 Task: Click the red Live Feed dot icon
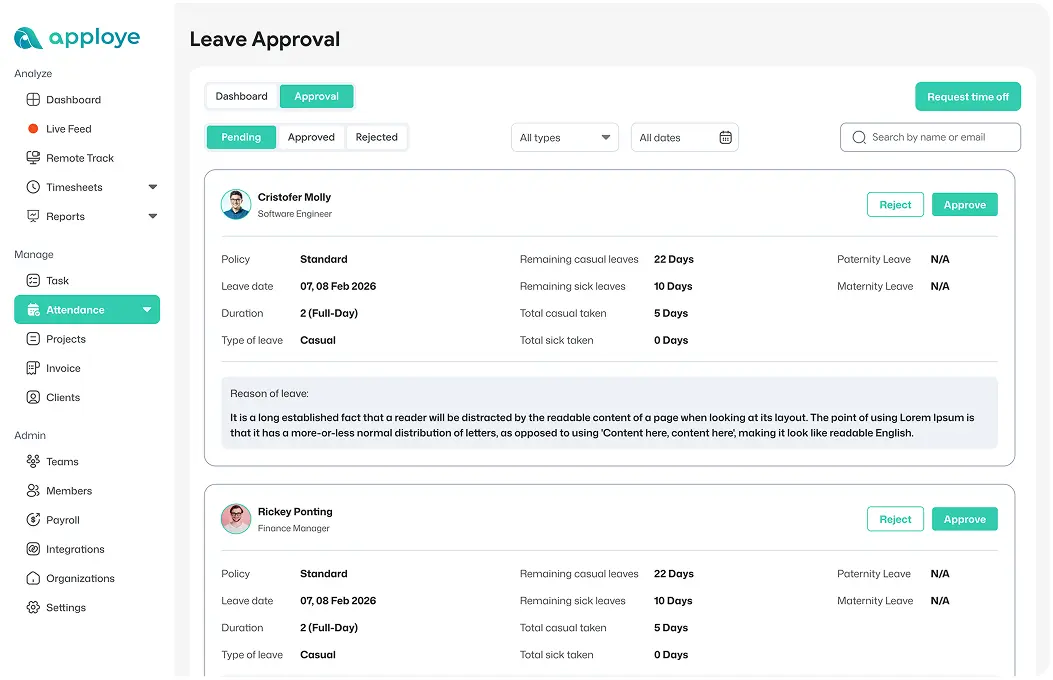click(33, 128)
